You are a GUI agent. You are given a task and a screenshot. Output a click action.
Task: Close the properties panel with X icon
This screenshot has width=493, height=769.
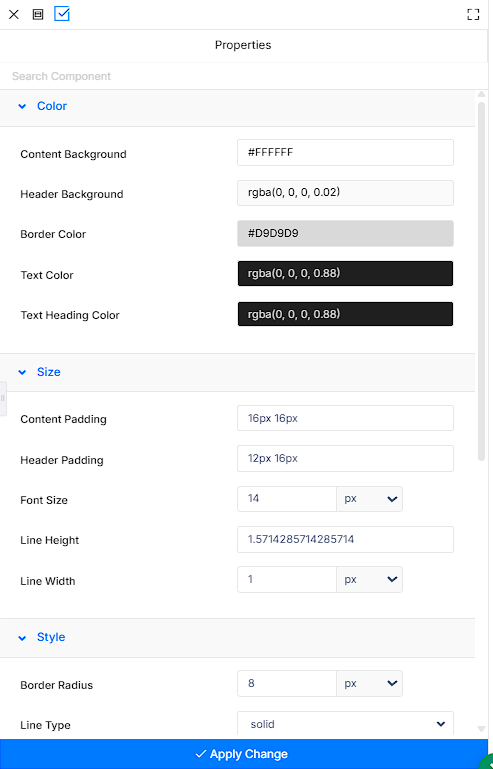point(14,14)
